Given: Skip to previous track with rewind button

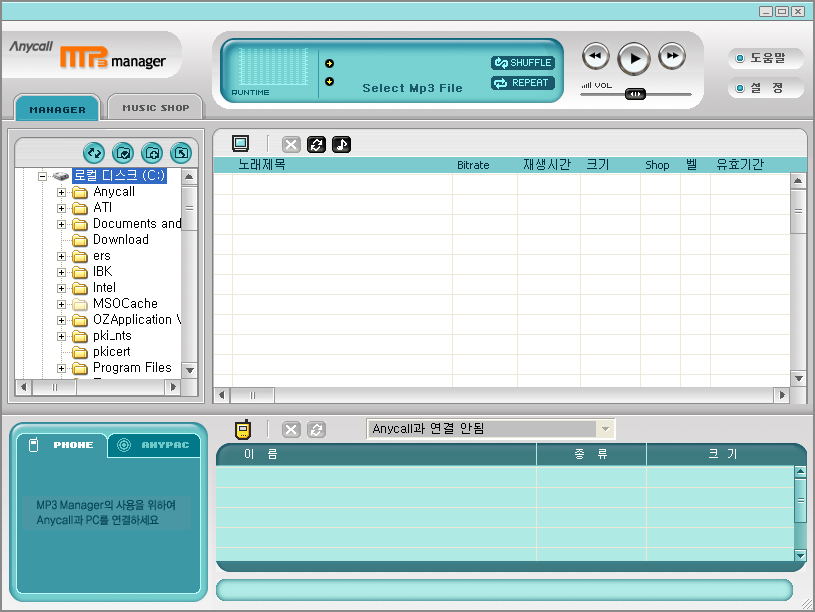Looking at the screenshot, I should [596, 56].
